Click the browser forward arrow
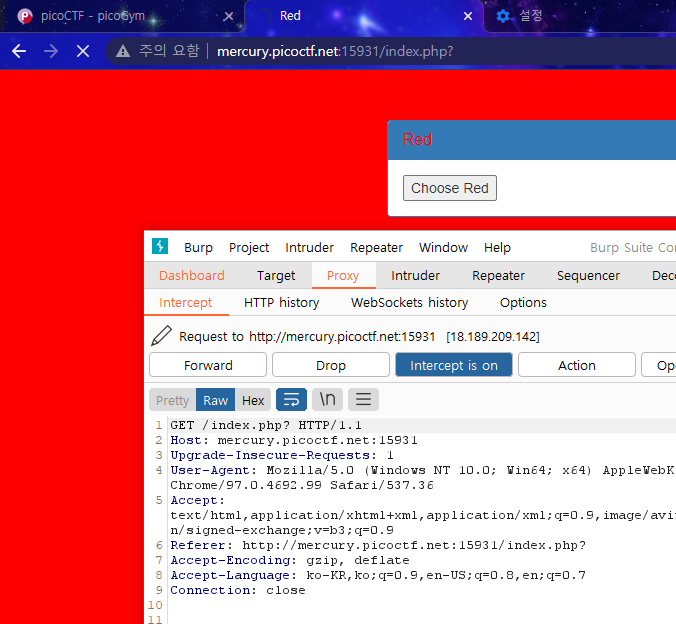676x624 pixels. point(51,51)
